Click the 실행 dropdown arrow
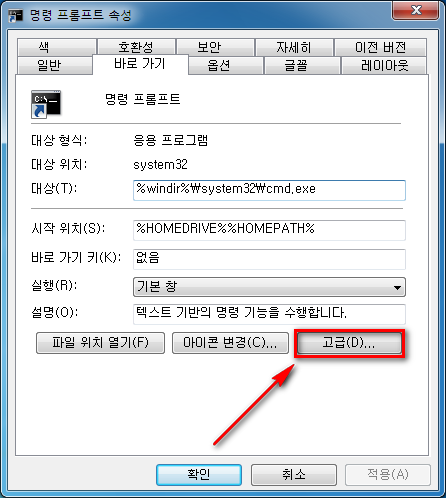The width and height of the screenshot is (446, 498). [397, 287]
